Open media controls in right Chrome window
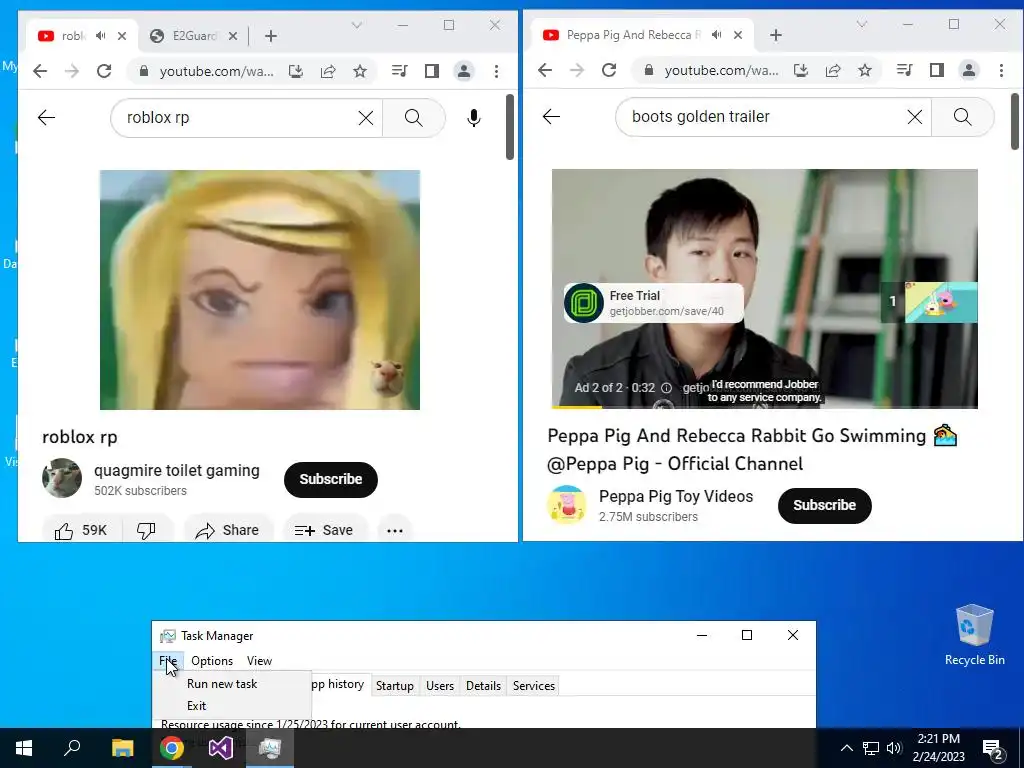 pos(904,70)
